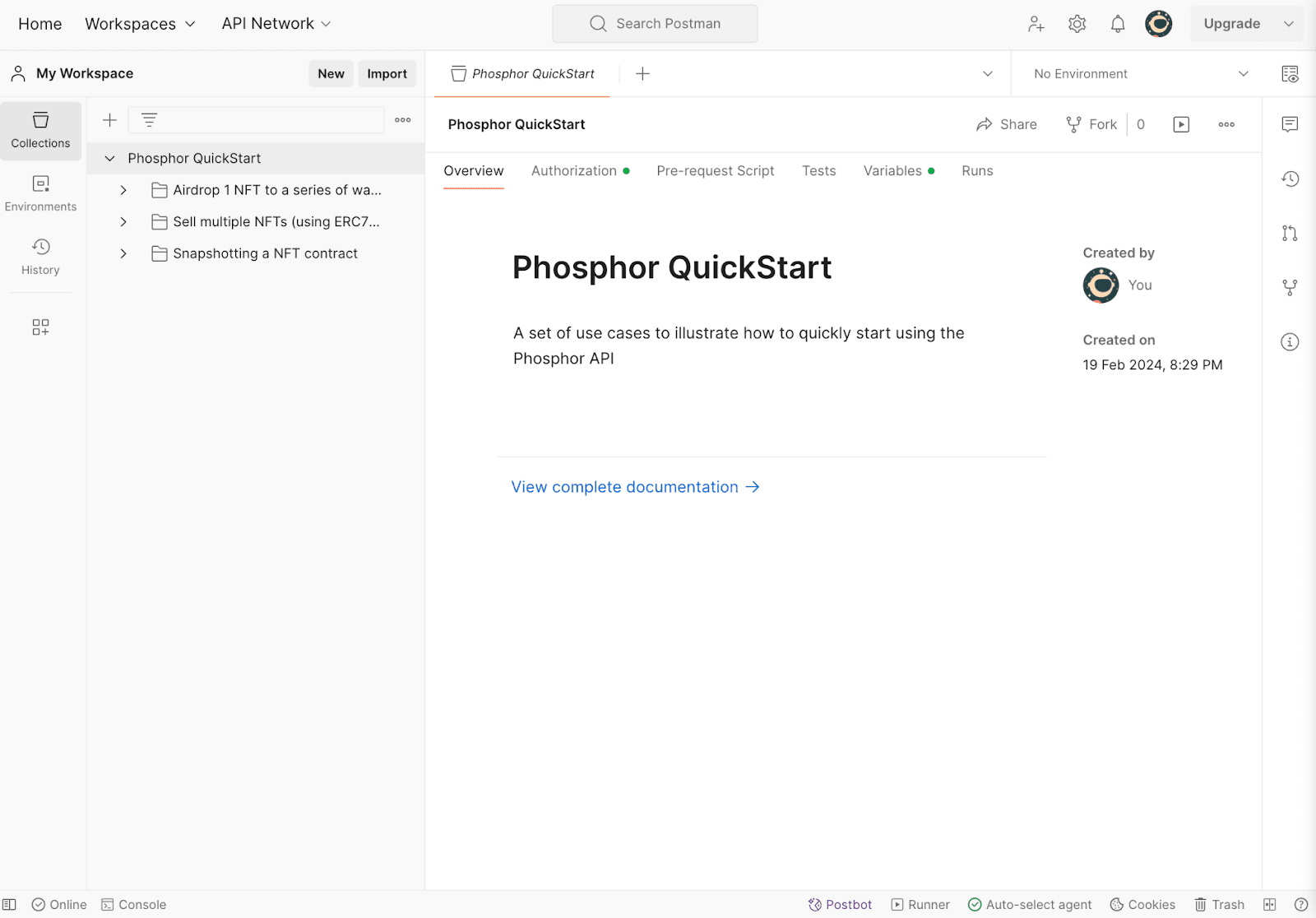The image size is (1316, 918).
Task: Switch to the Runs tab
Action: pyautogui.click(x=977, y=171)
